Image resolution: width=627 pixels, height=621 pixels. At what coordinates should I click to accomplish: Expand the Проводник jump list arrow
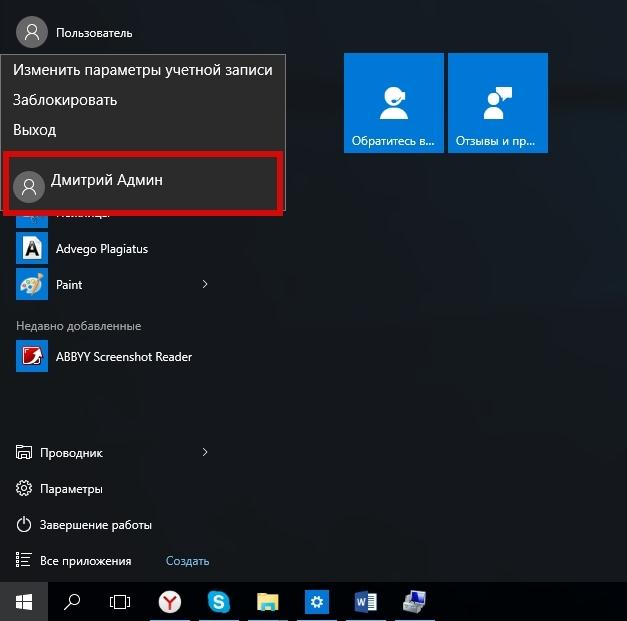(x=205, y=452)
